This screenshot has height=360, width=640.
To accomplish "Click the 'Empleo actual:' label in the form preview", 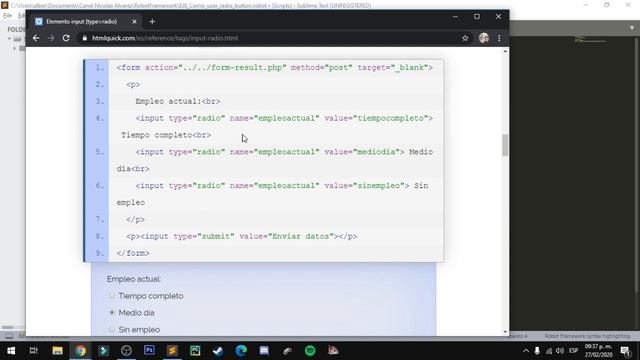I will (134, 279).
